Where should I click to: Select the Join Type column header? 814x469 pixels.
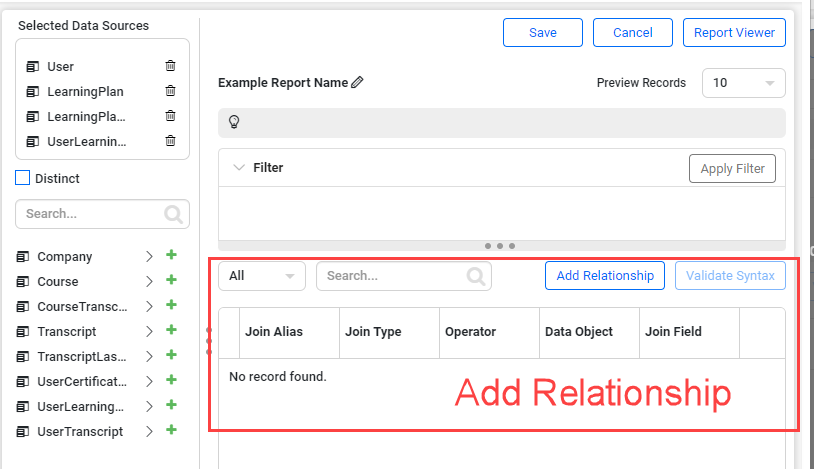click(373, 332)
